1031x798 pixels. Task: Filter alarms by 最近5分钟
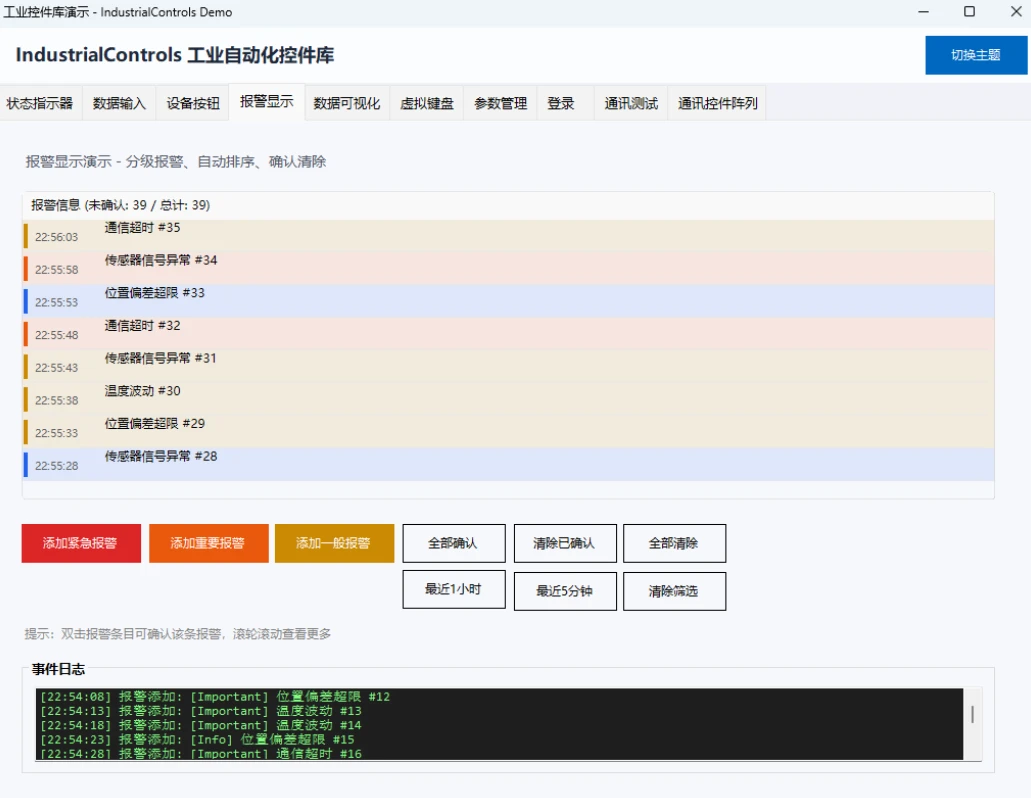(565, 591)
